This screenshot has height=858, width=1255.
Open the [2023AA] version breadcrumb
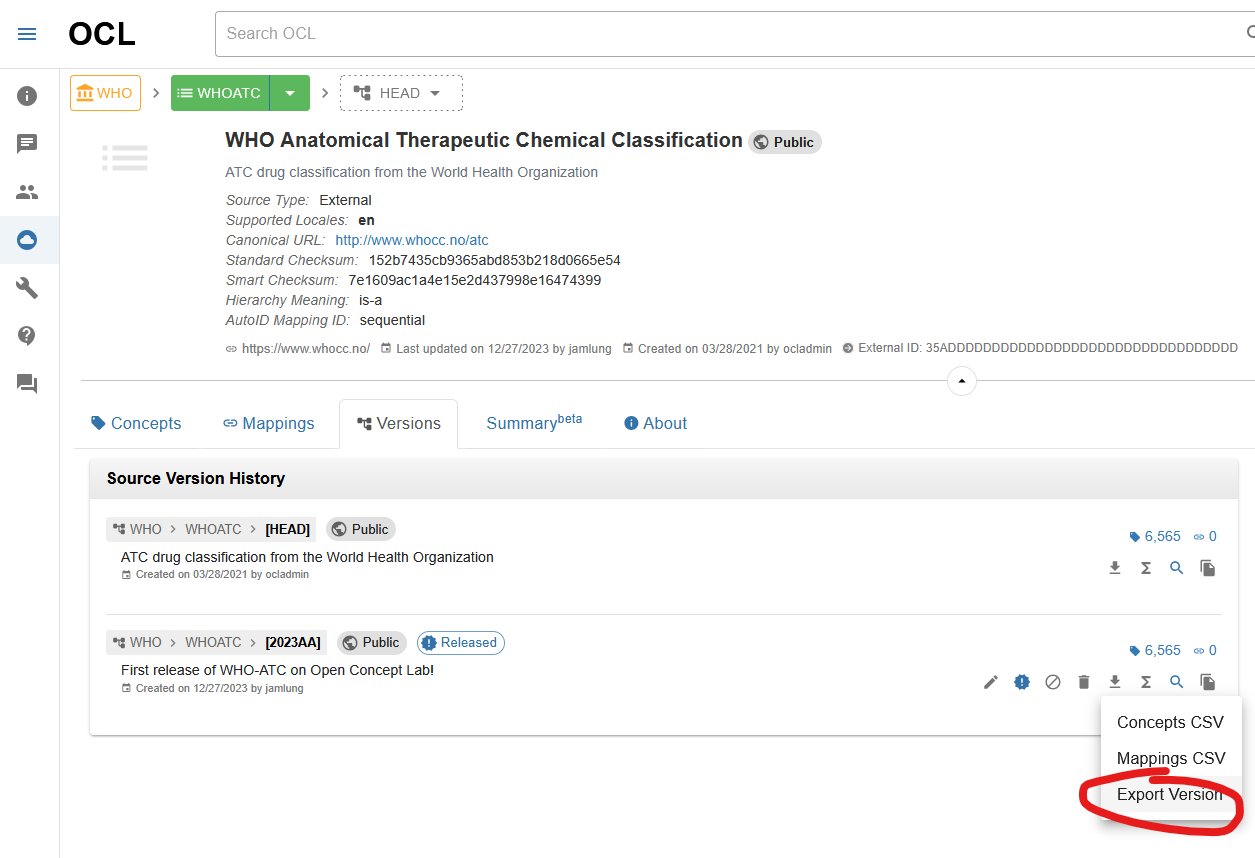coord(293,643)
